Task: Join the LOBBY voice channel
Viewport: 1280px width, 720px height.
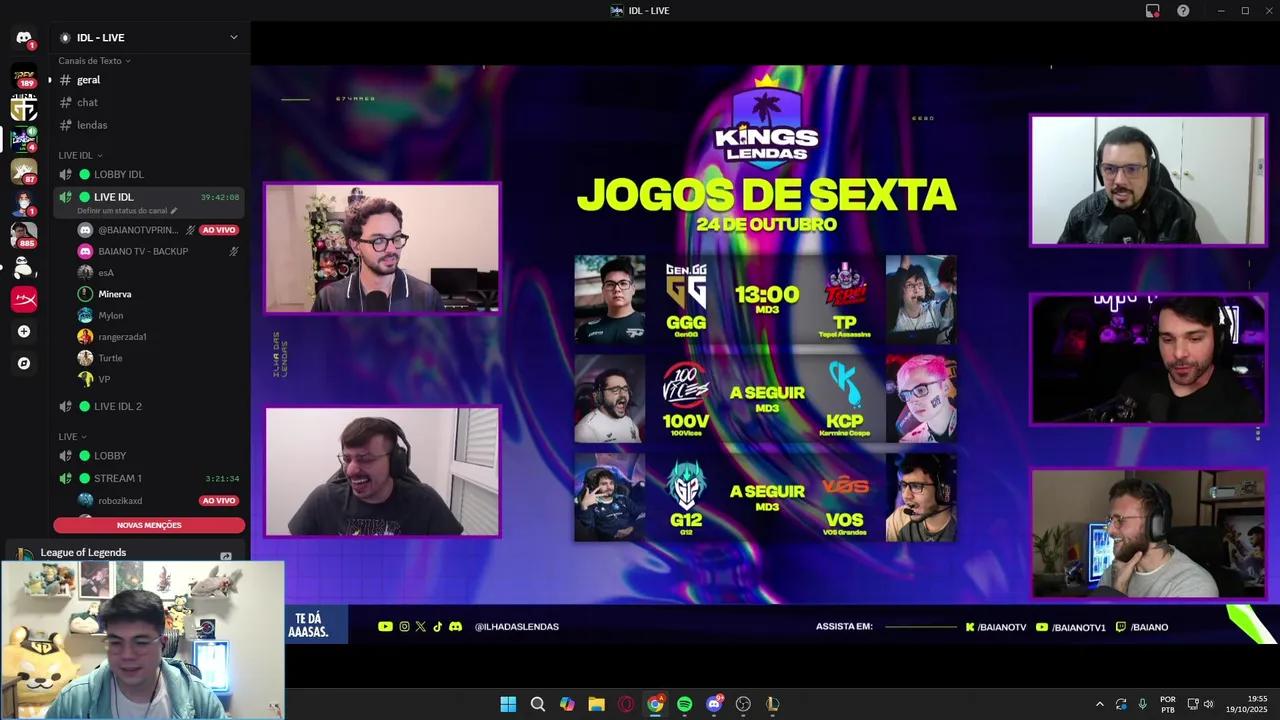Action: click(x=150, y=455)
